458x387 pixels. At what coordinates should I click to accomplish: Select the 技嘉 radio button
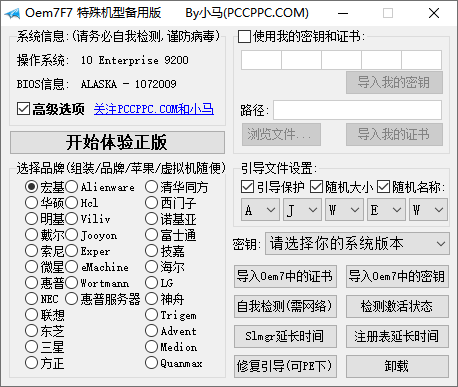151,251
